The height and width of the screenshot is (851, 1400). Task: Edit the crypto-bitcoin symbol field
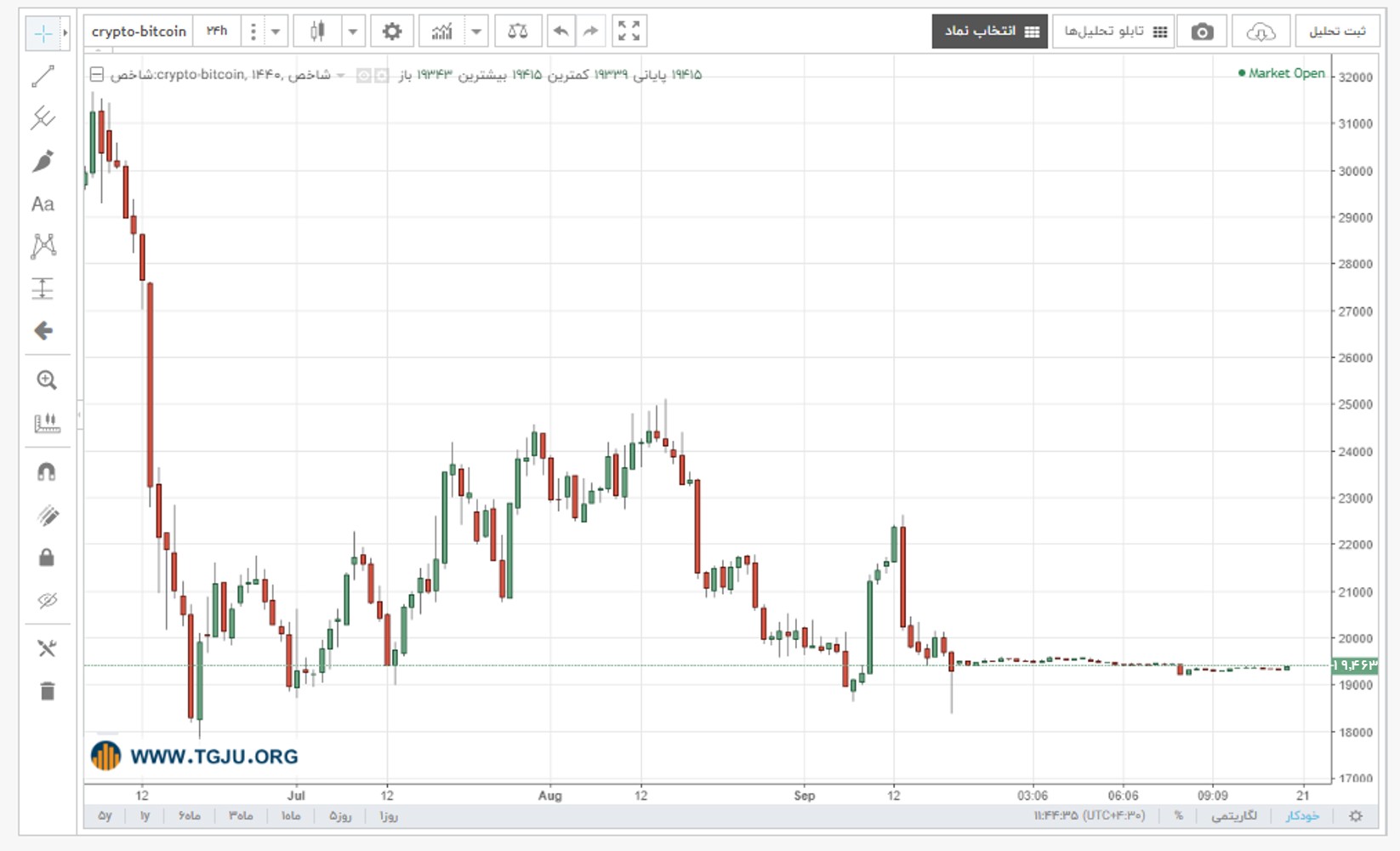point(139,31)
